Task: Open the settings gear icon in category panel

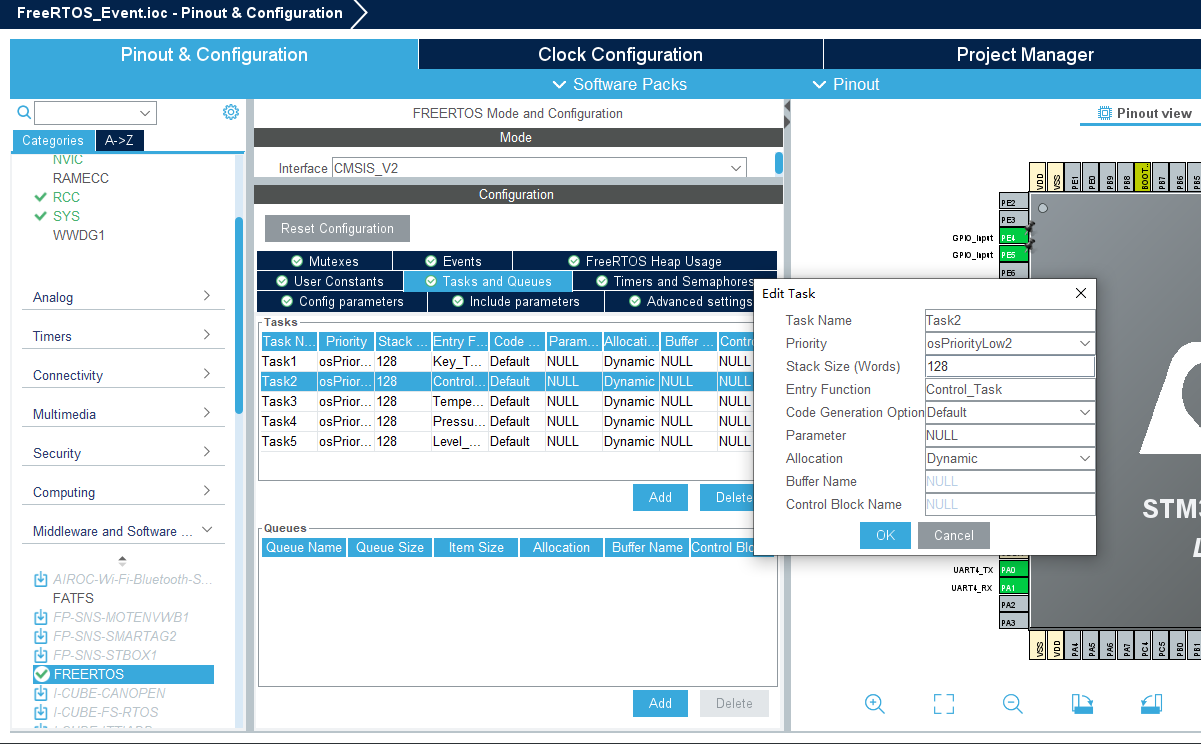Action: [x=231, y=112]
